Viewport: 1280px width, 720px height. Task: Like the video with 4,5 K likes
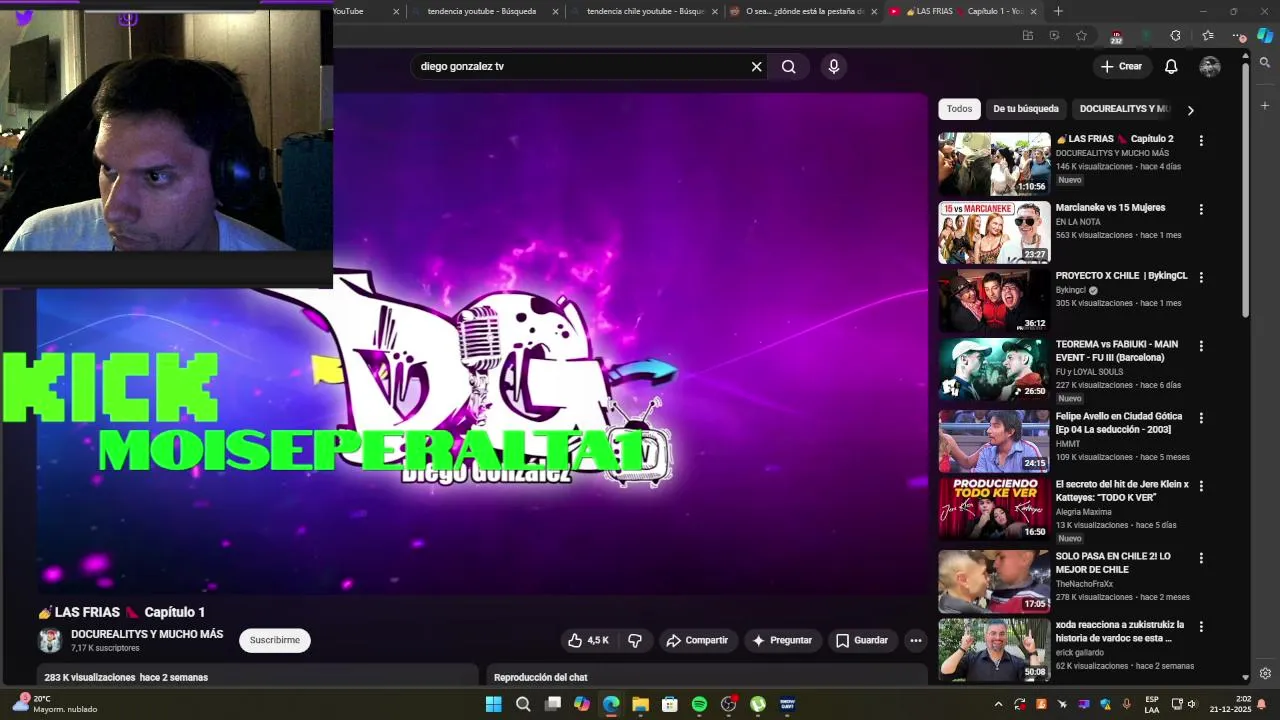tap(588, 640)
